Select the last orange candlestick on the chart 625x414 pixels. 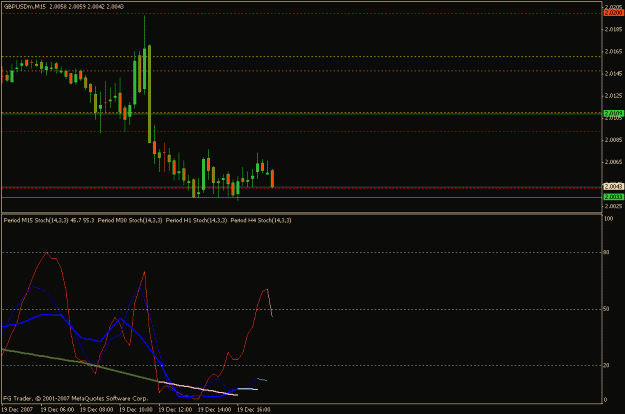[273, 178]
